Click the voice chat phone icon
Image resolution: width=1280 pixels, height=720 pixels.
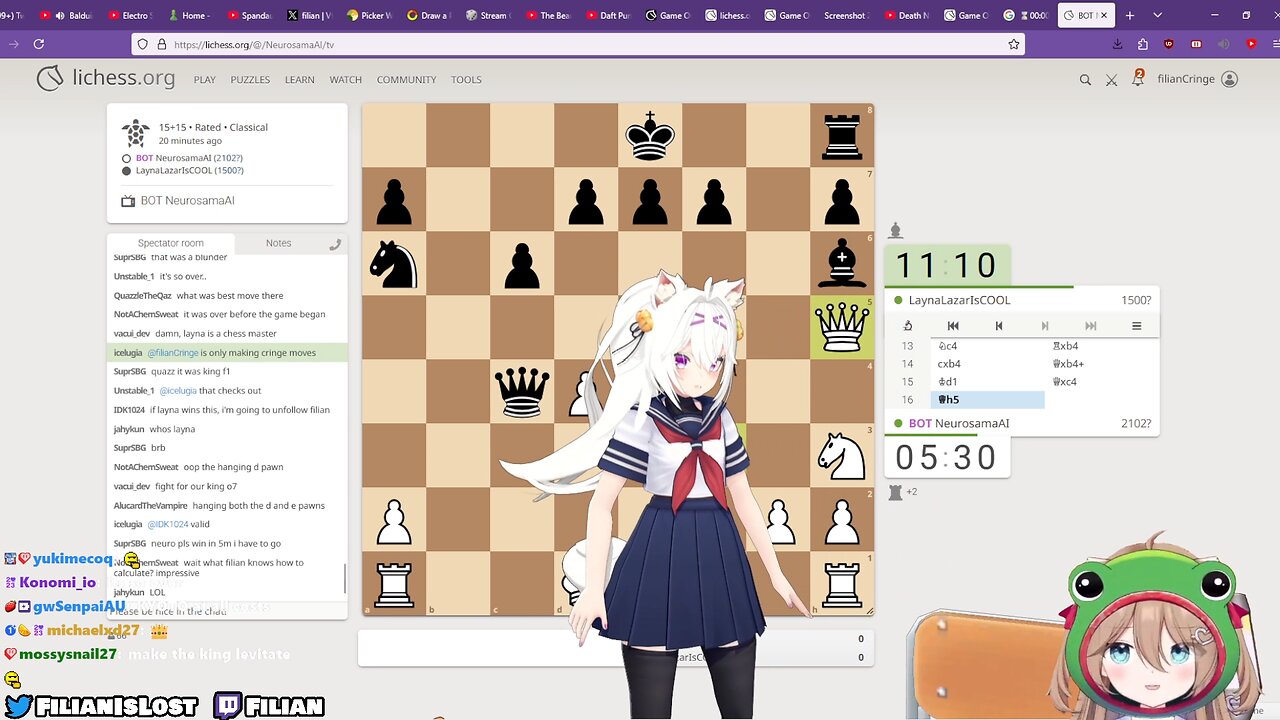click(335, 243)
